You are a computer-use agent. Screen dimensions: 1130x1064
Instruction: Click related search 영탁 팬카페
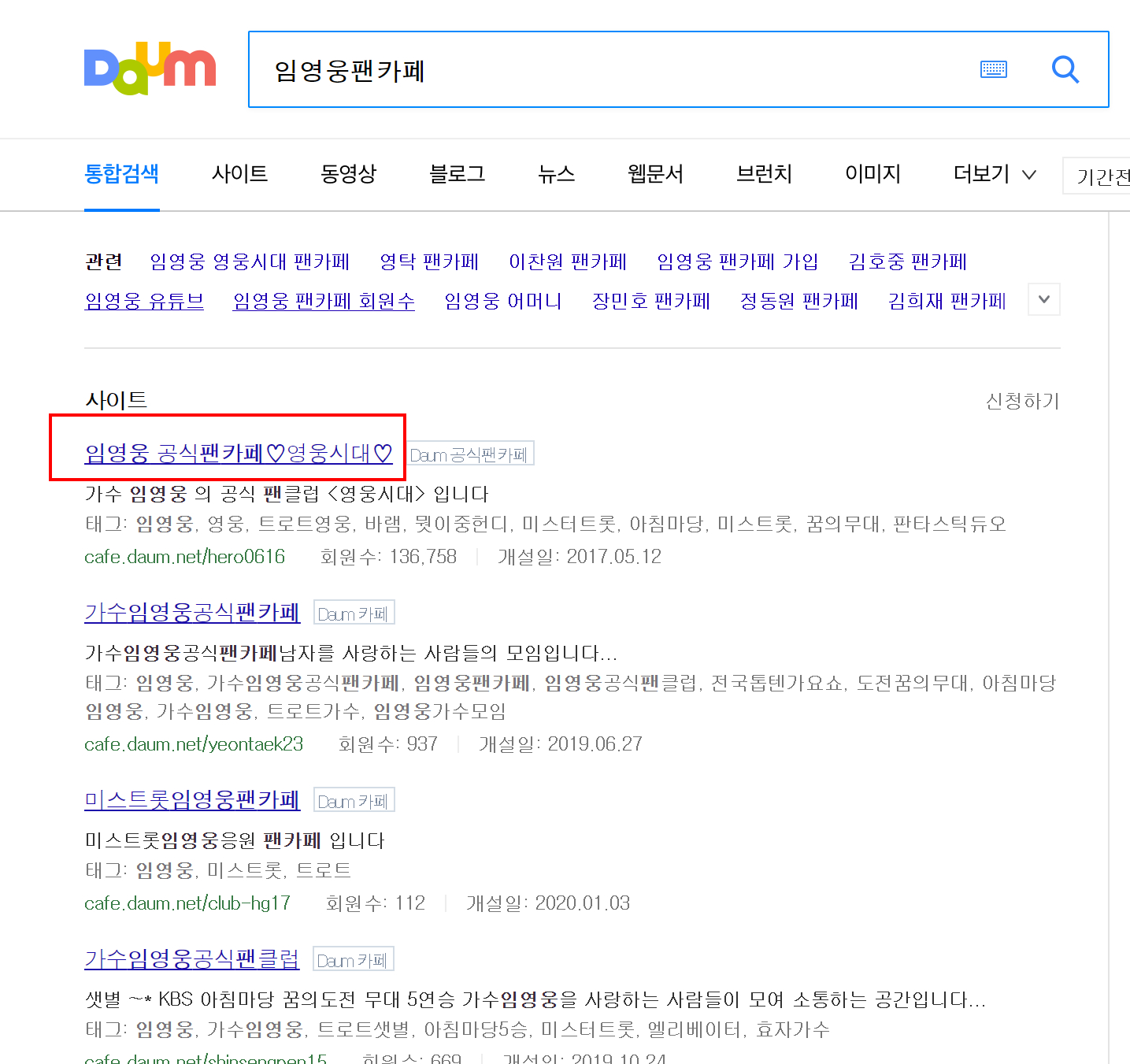click(429, 261)
